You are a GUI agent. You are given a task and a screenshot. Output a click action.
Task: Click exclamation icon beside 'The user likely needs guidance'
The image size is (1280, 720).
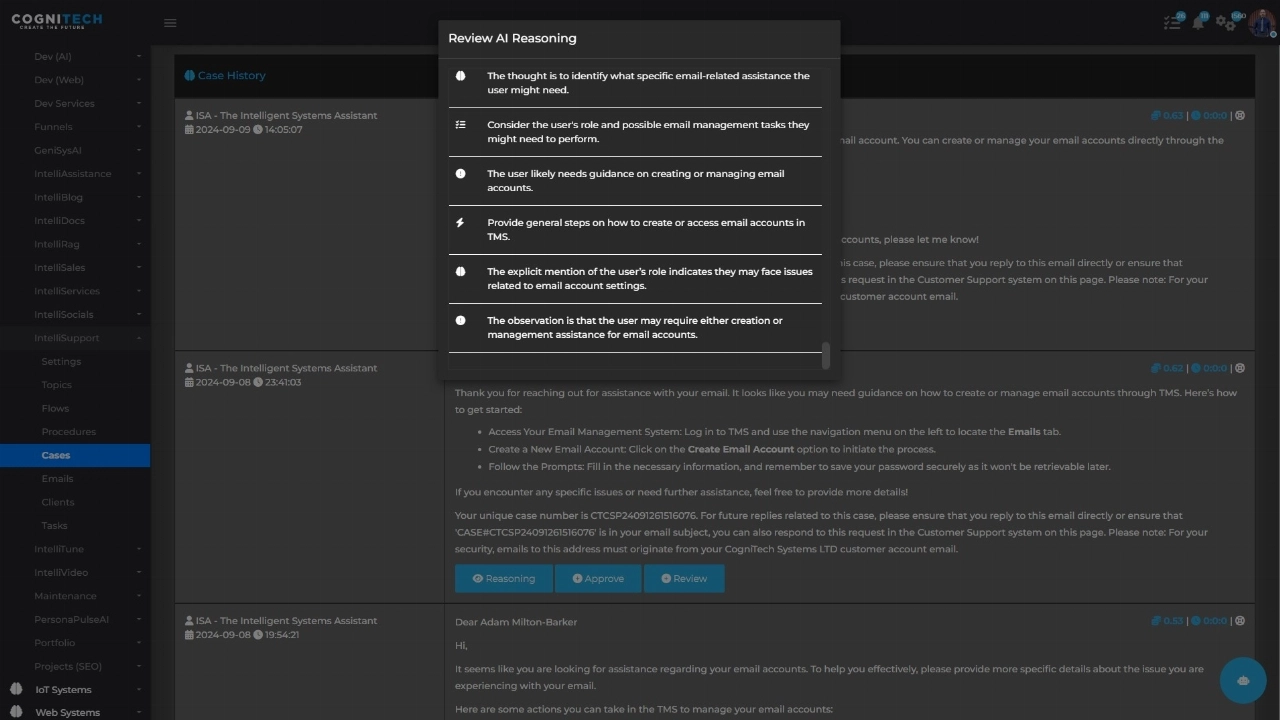460,174
